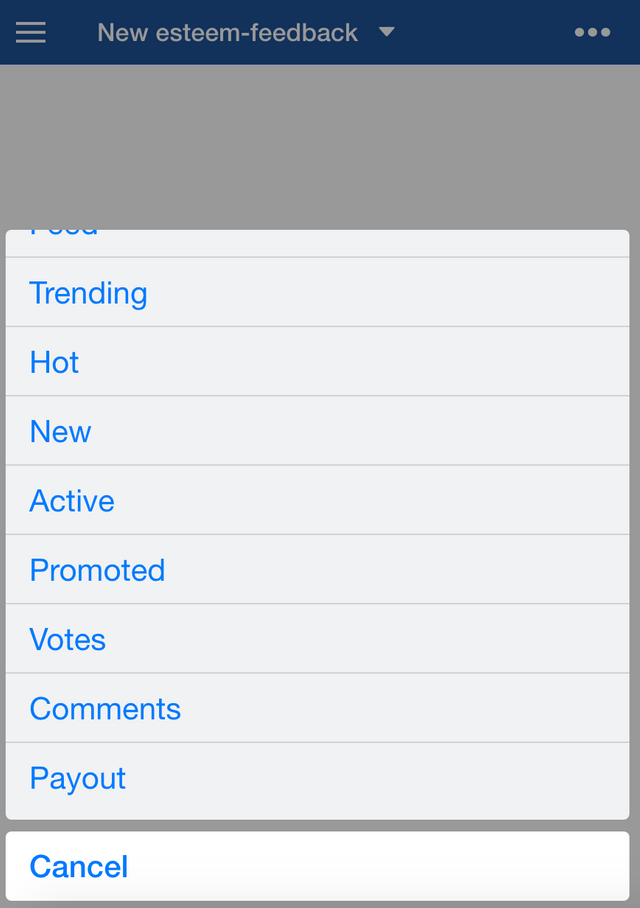Tap the New esteem-feedback title text
This screenshot has width=640, height=908.
point(227,32)
